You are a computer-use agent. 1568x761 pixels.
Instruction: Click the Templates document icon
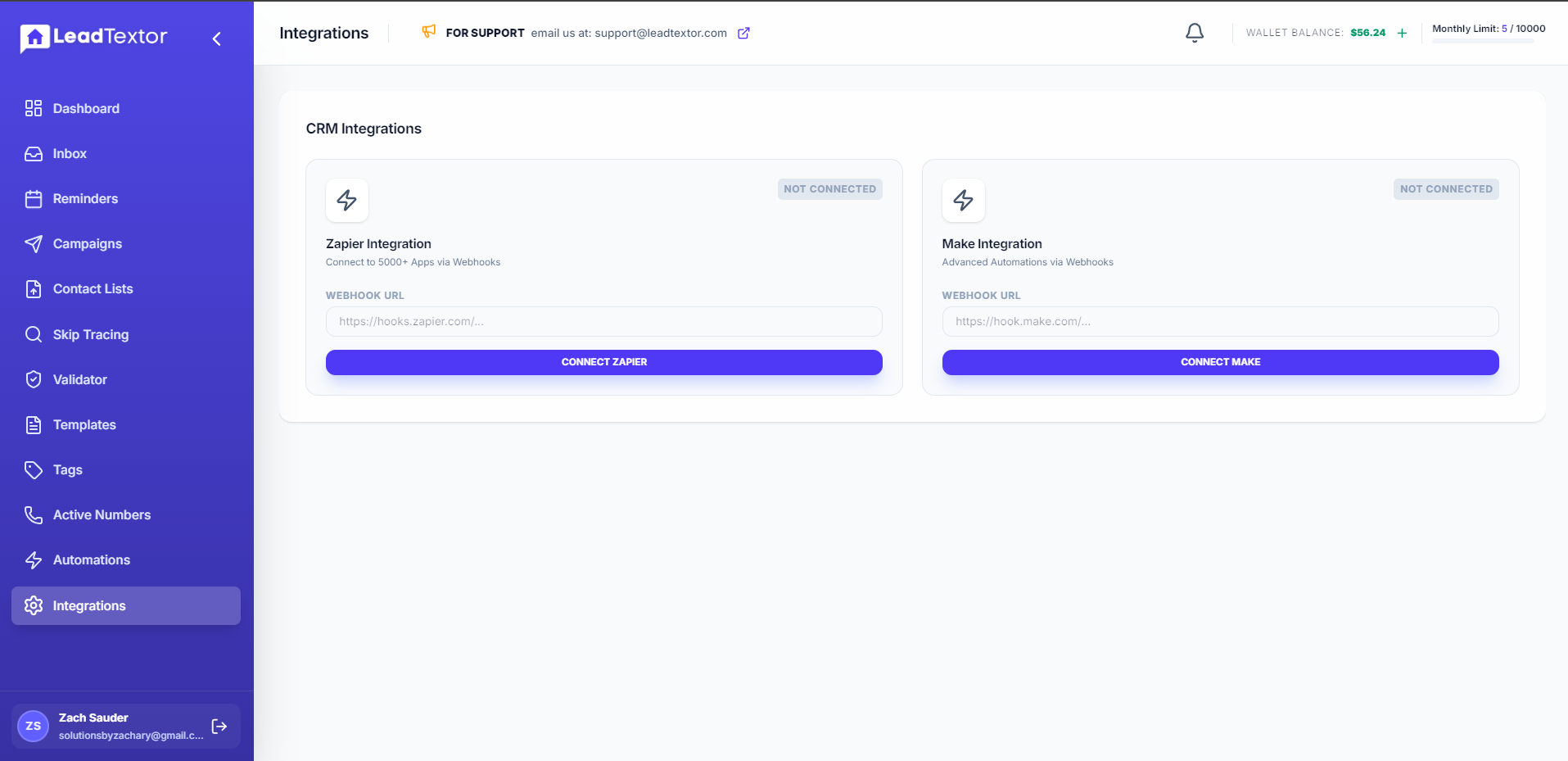pyautogui.click(x=34, y=424)
